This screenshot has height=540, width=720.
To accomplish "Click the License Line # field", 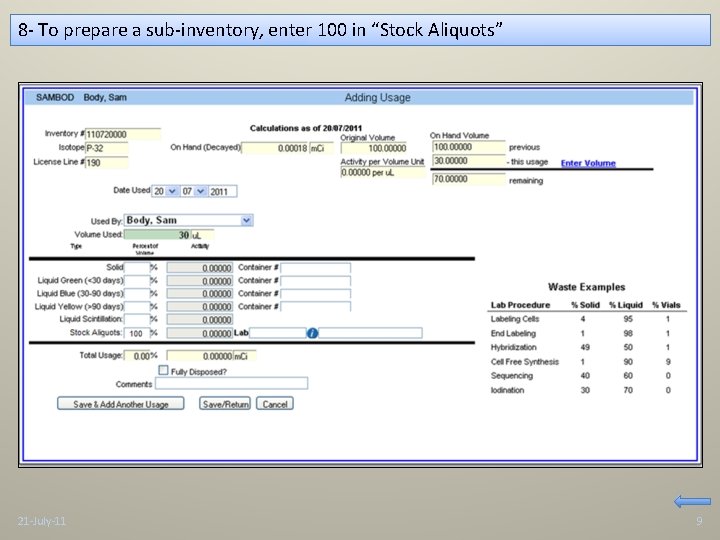I will point(107,163).
